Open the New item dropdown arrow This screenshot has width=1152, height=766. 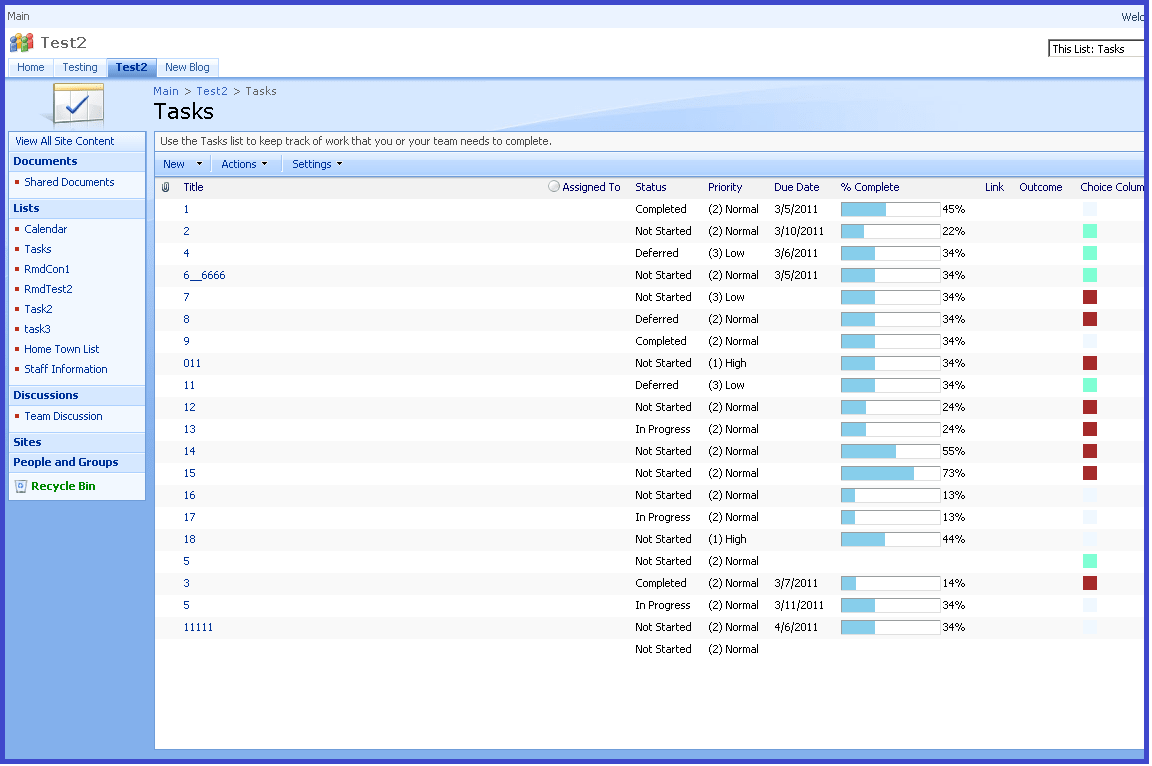[x=199, y=164]
